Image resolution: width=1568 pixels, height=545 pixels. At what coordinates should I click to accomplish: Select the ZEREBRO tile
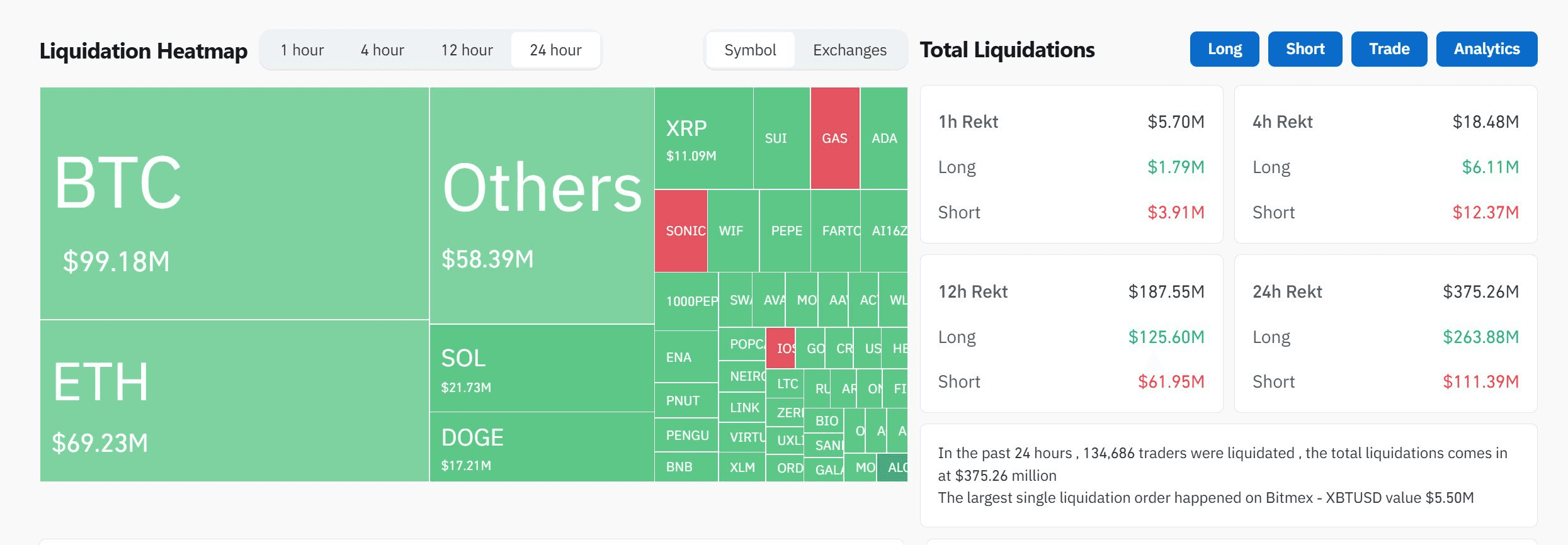point(786,413)
